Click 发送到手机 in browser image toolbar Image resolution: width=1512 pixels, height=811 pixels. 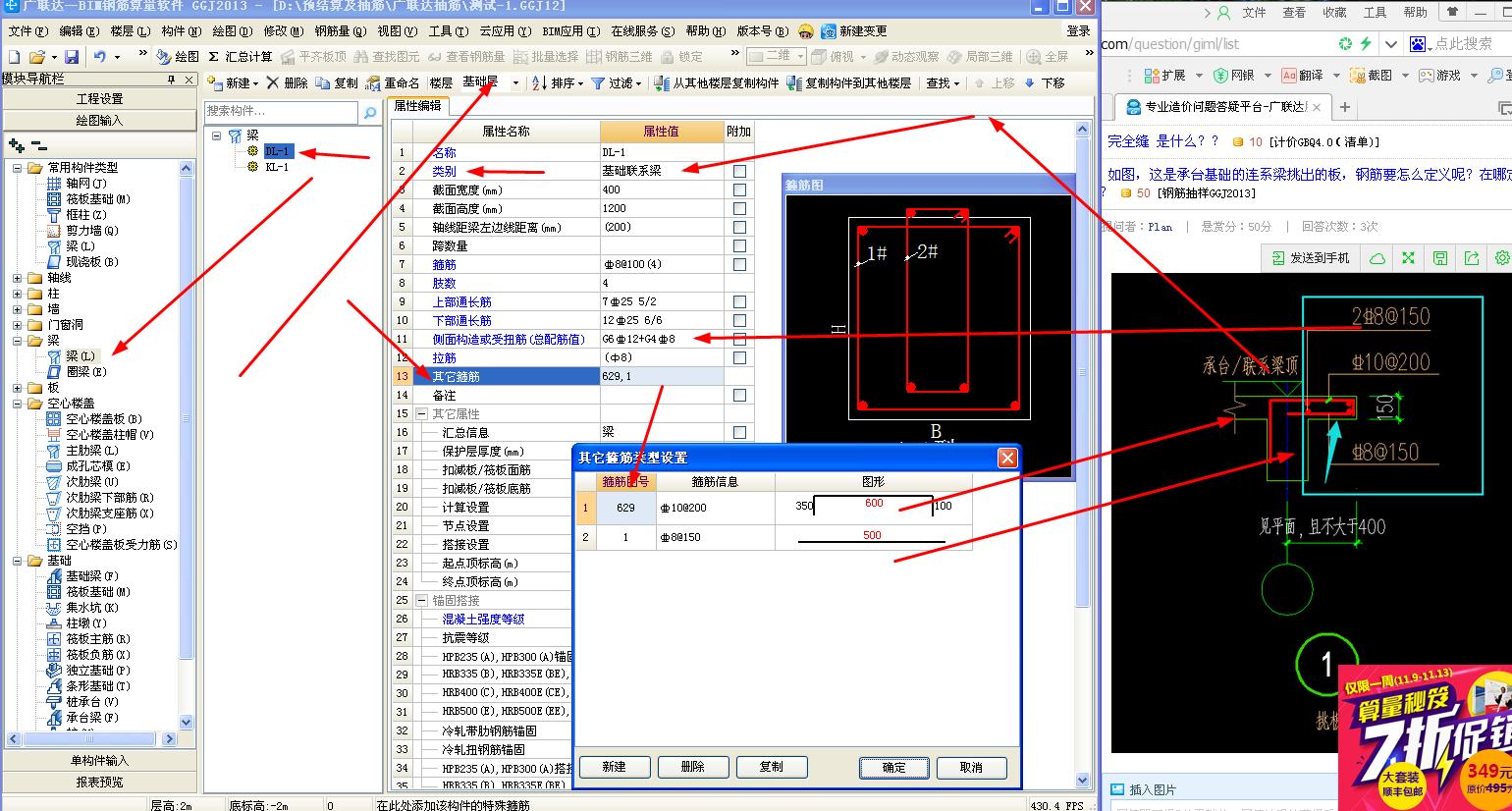(x=1311, y=258)
